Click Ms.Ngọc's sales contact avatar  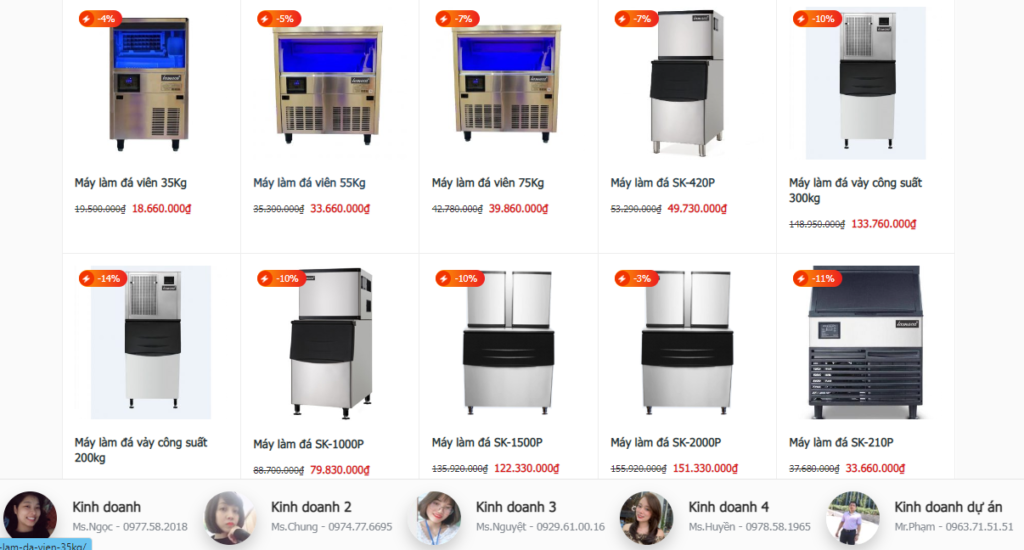coord(29,516)
